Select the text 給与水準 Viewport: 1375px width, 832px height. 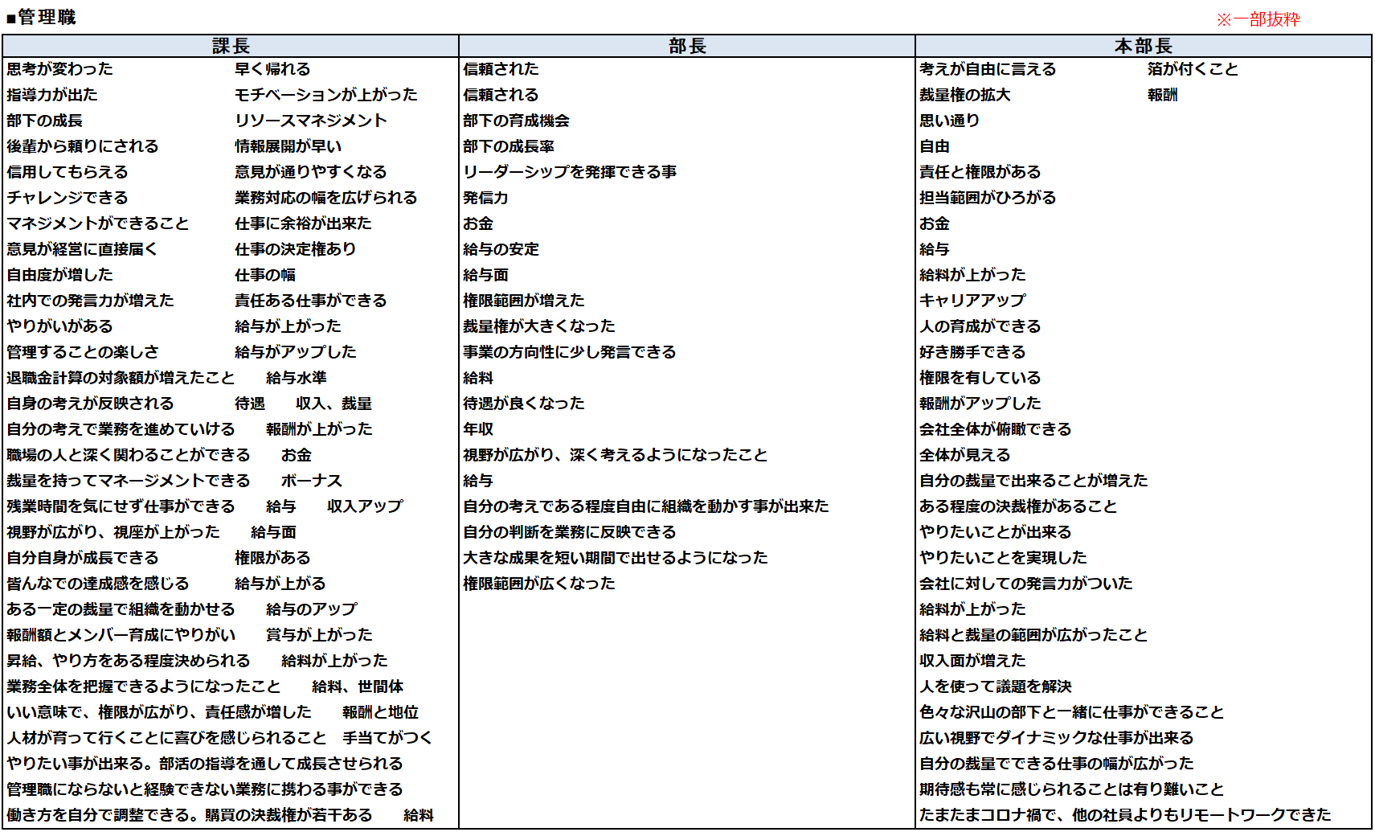click(x=296, y=378)
